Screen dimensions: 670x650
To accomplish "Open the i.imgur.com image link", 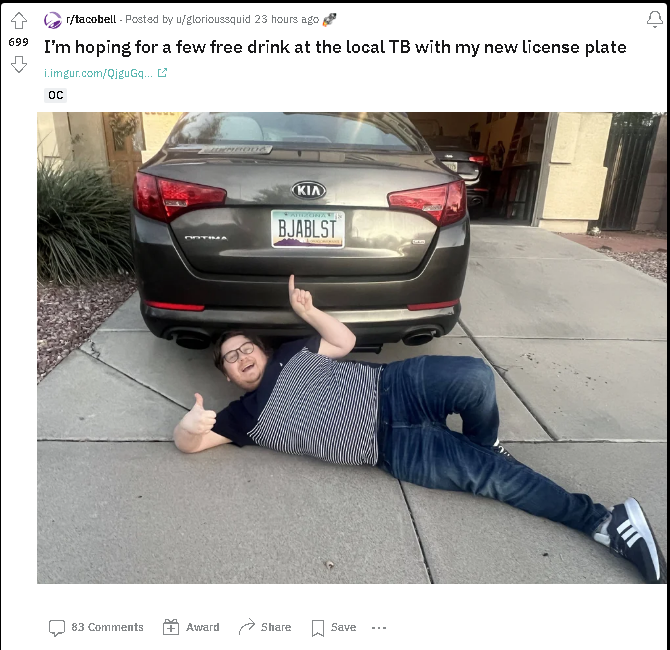I will [98, 73].
